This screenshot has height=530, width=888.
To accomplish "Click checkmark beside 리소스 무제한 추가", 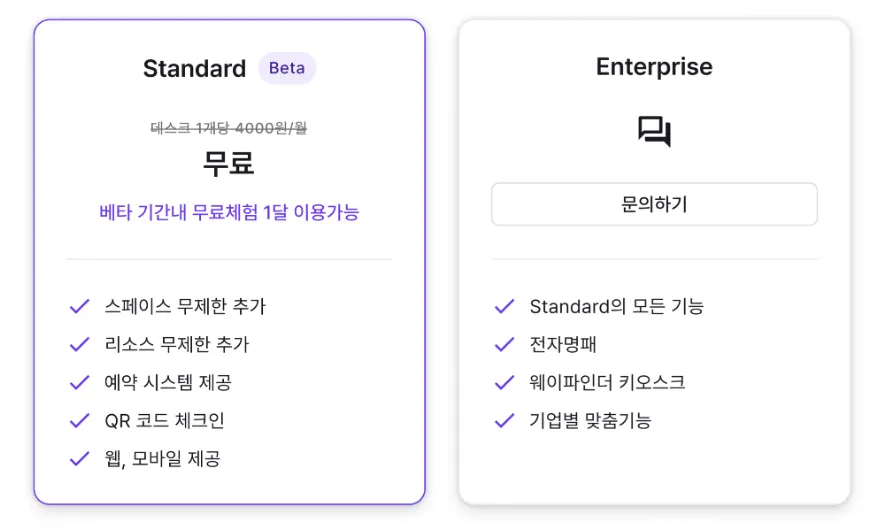I will click(80, 344).
